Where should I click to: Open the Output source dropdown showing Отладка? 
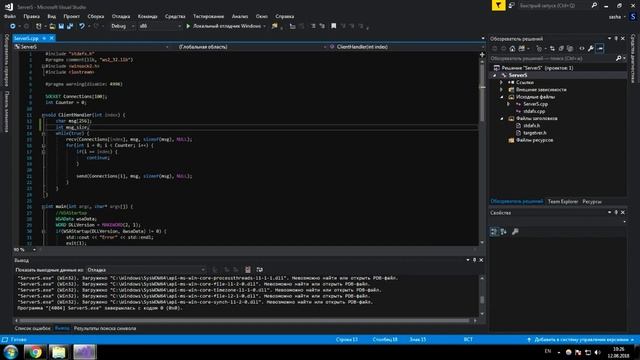coord(146,270)
